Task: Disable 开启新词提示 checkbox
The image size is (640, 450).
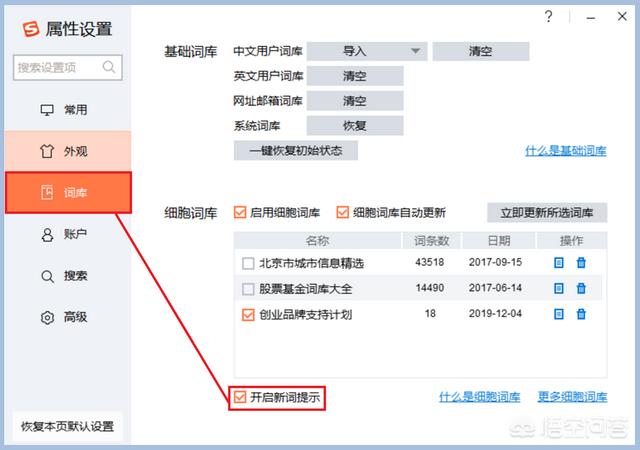Action: (240, 397)
